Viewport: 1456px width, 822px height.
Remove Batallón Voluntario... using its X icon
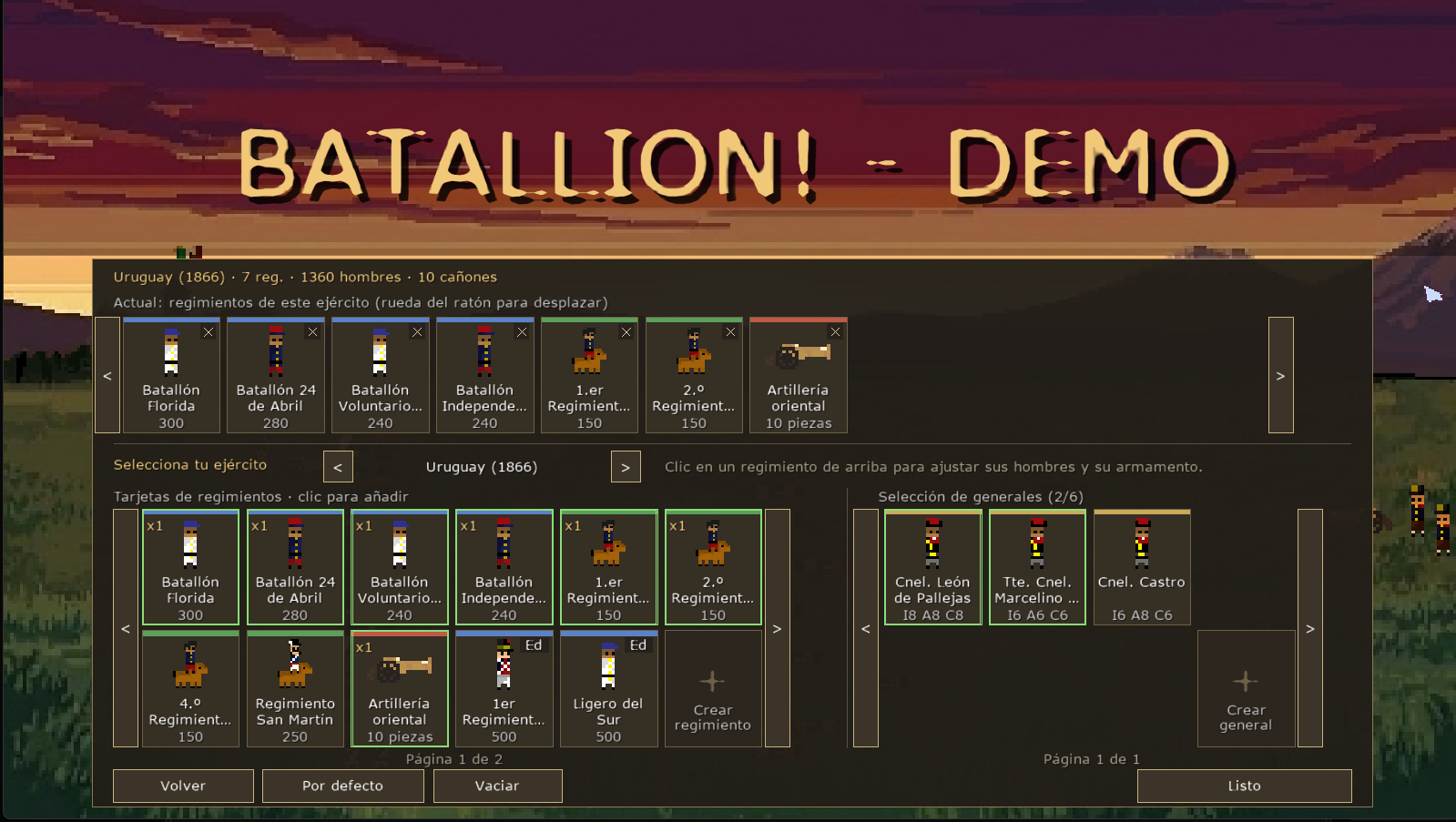(x=417, y=332)
